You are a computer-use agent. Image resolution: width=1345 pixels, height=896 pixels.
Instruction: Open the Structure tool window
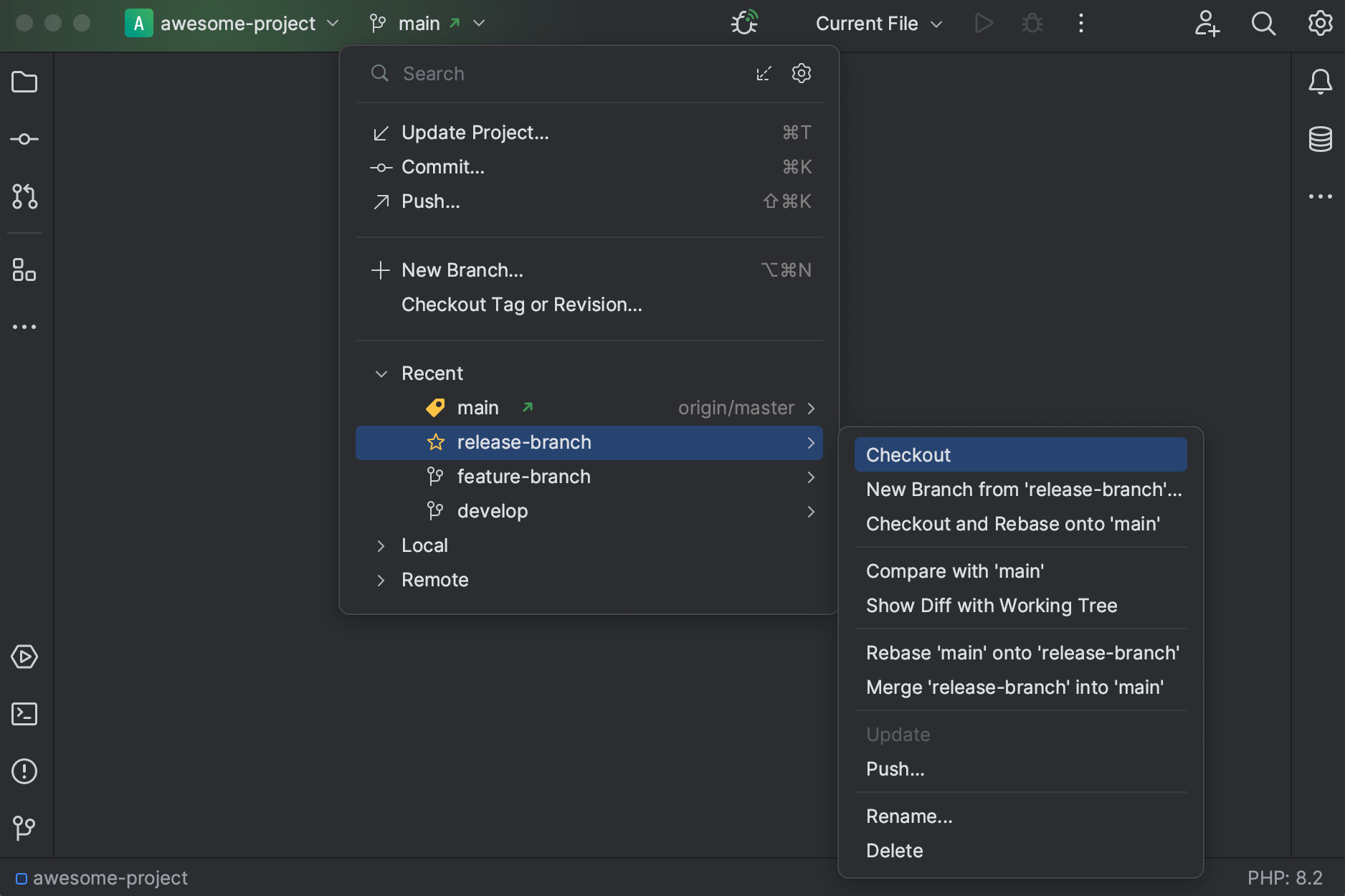[24, 270]
